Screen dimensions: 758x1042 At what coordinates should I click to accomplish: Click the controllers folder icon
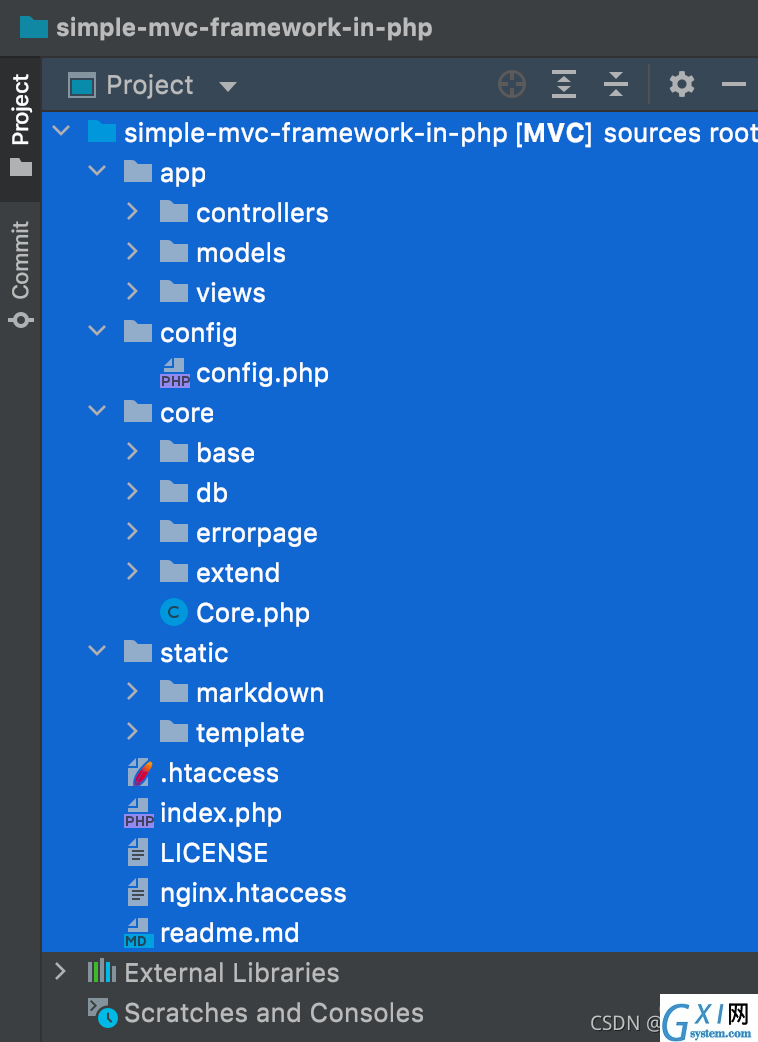click(x=174, y=211)
